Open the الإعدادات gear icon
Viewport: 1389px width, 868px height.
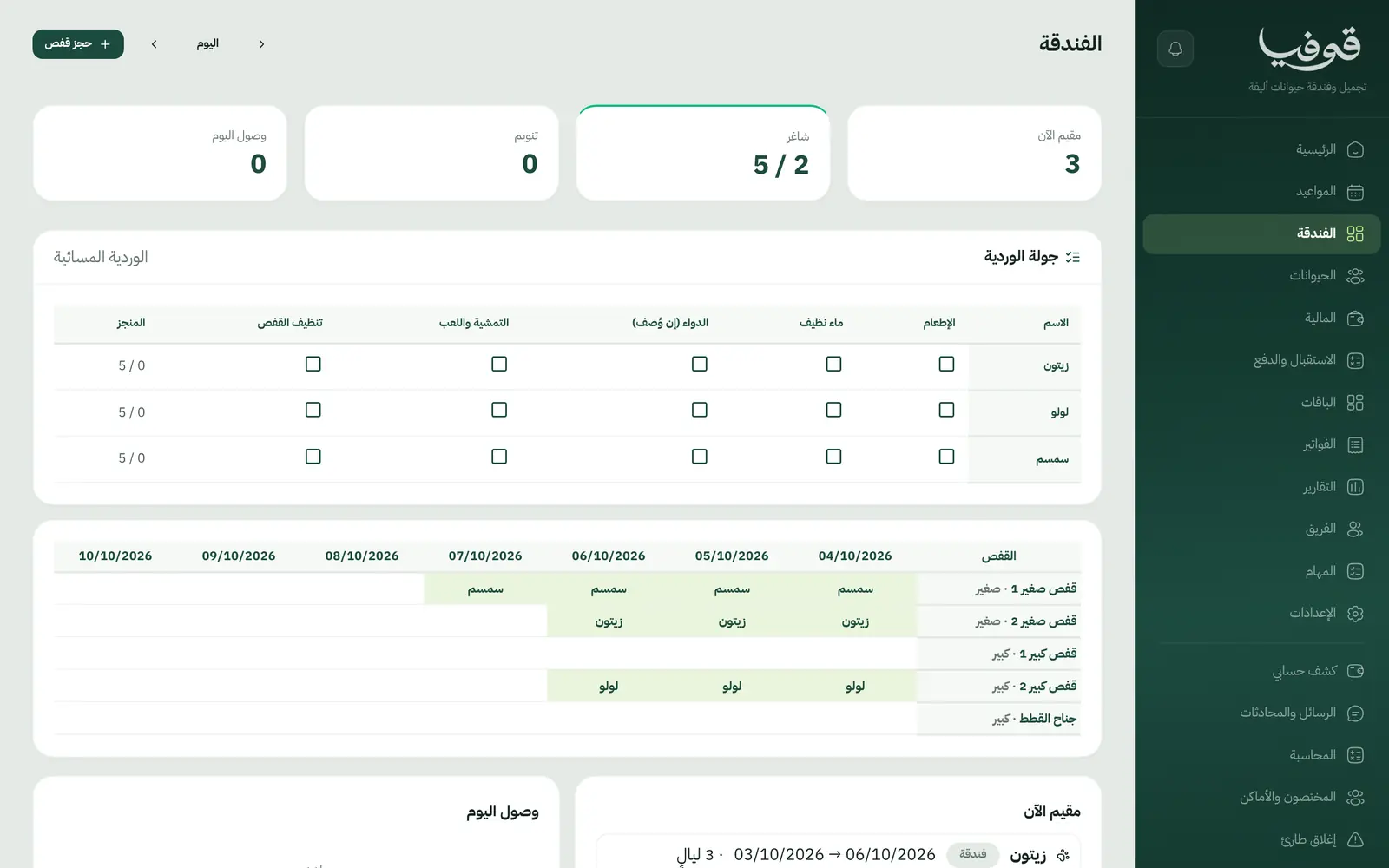tap(1355, 614)
